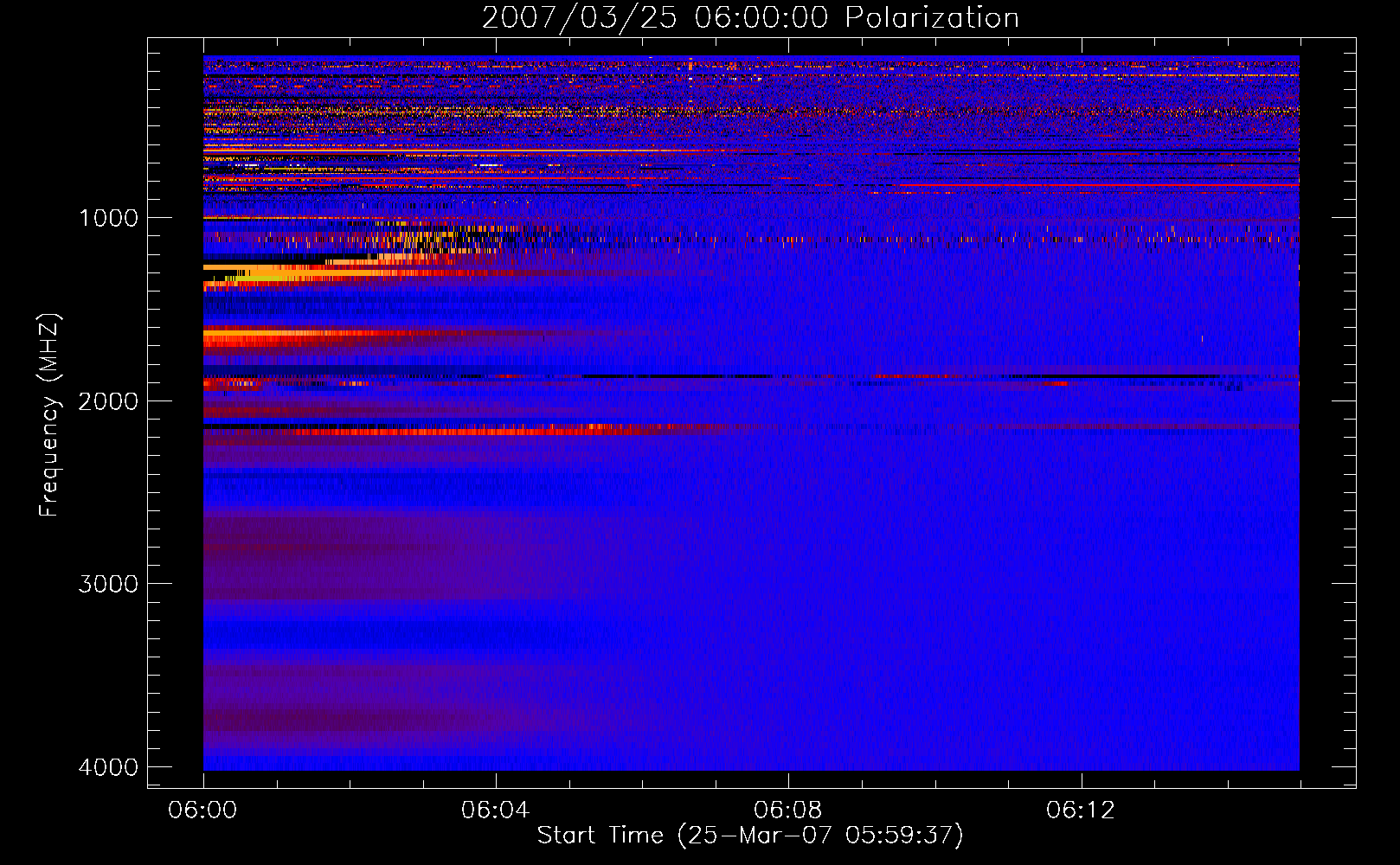Click the 06:08 time tick label
Screen dimensions: 1400x865
point(787,811)
